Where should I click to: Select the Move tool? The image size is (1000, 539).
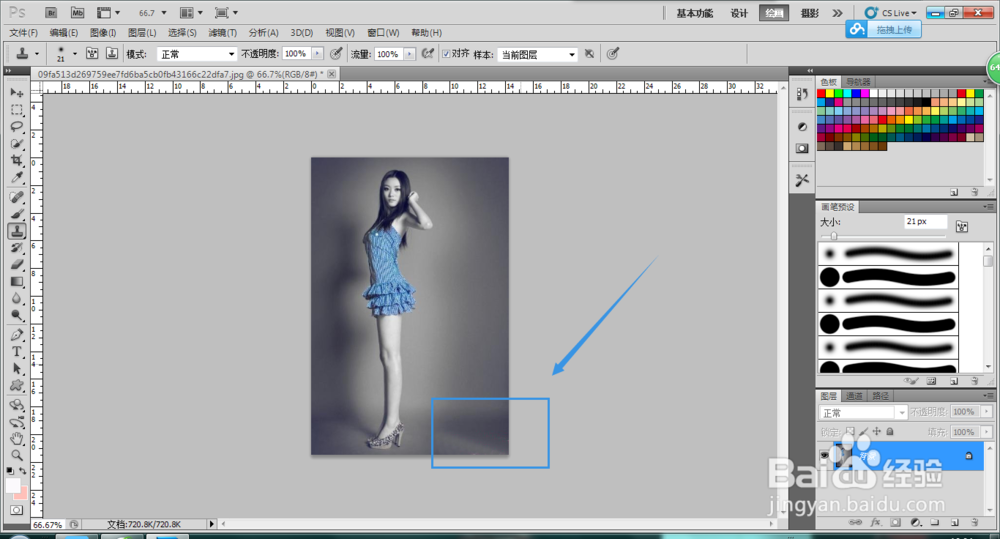(x=17, y=93)
